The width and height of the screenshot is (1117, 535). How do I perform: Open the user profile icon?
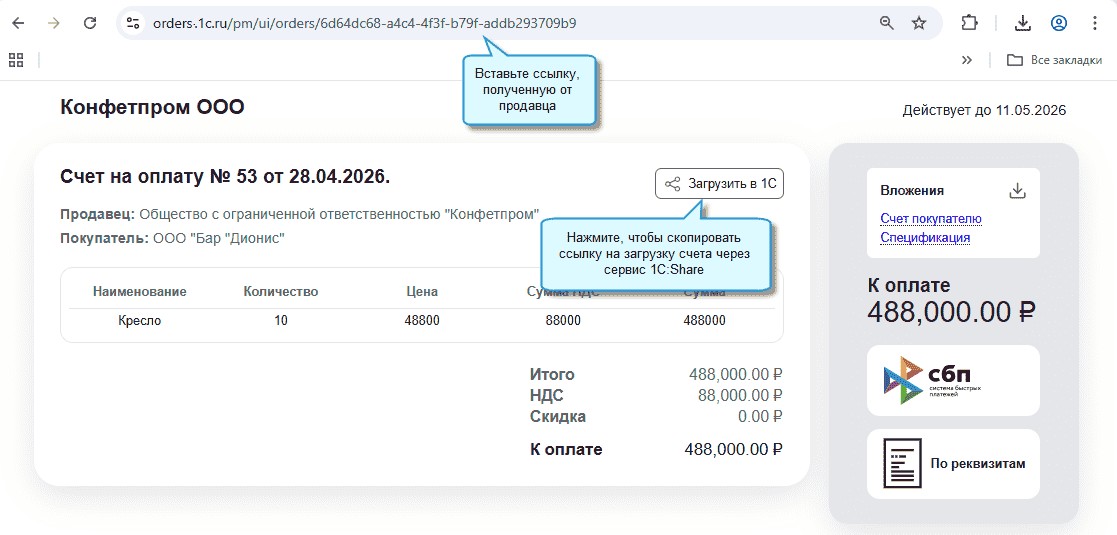(x=1059, y=23)
